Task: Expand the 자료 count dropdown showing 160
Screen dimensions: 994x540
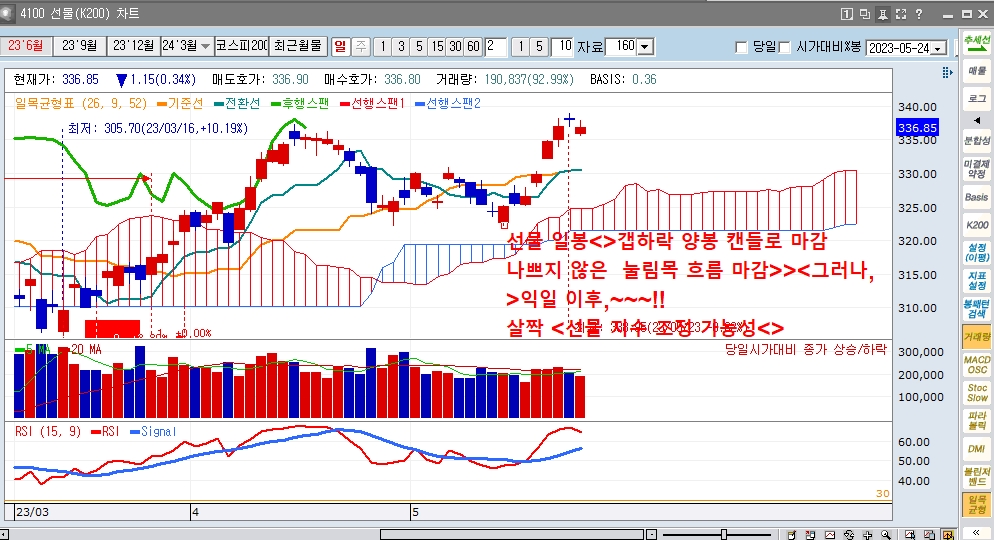Action: (x=645, y=47)
